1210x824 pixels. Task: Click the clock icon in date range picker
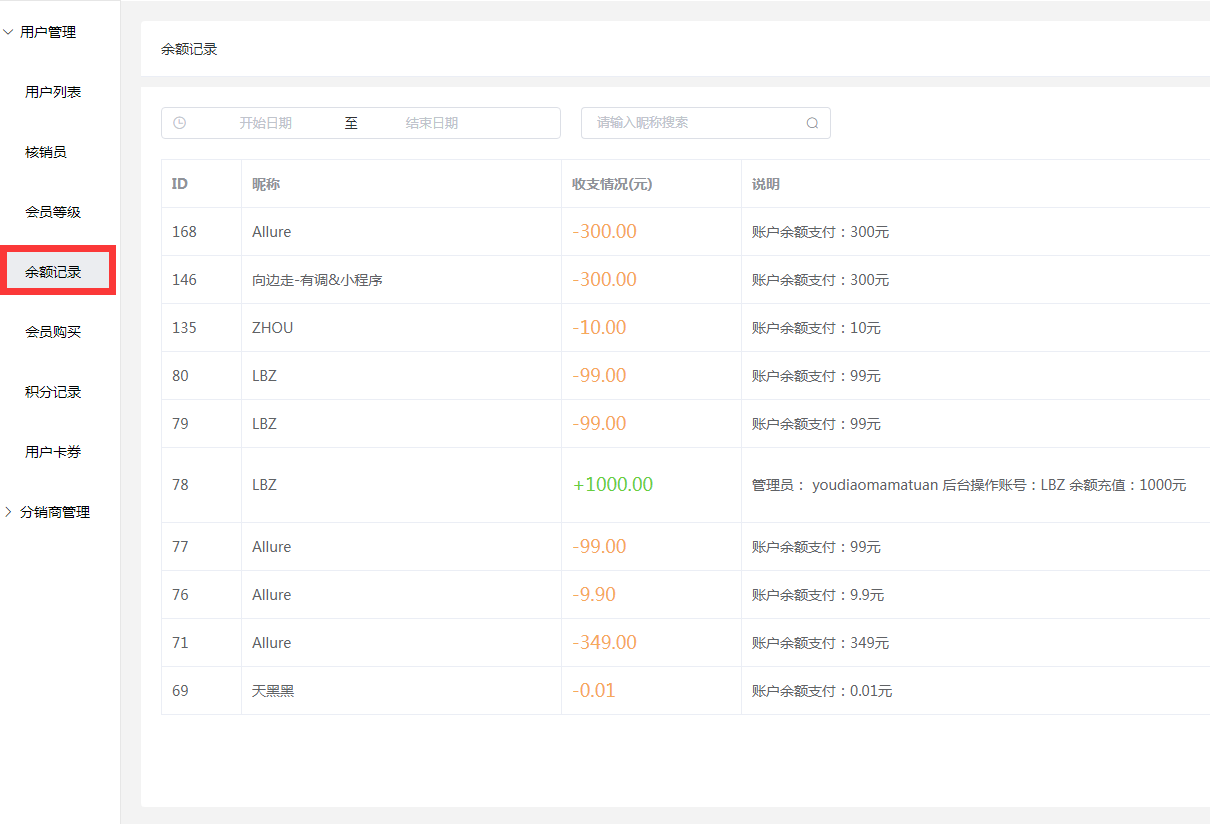pos(179,123)
